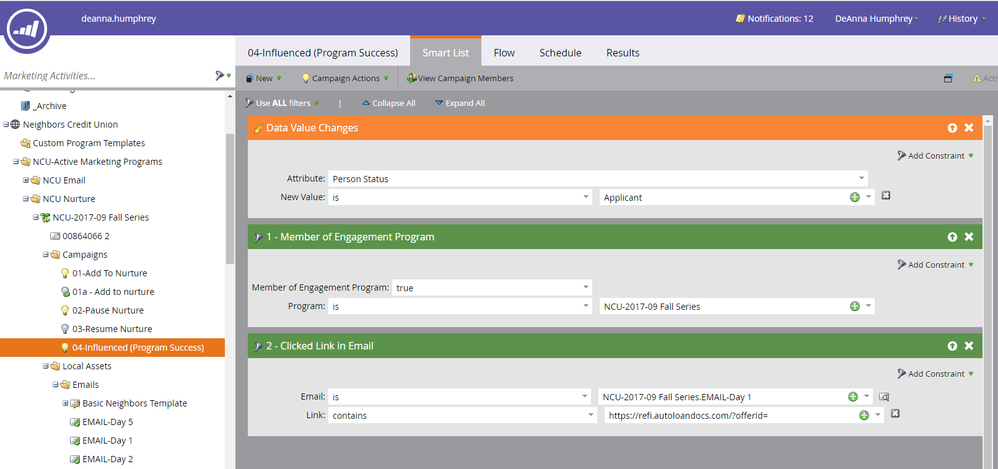Click the tree panel vertical scrollbar
The height and width of the screenshot is (469, 998).
(x=230, y=197)
